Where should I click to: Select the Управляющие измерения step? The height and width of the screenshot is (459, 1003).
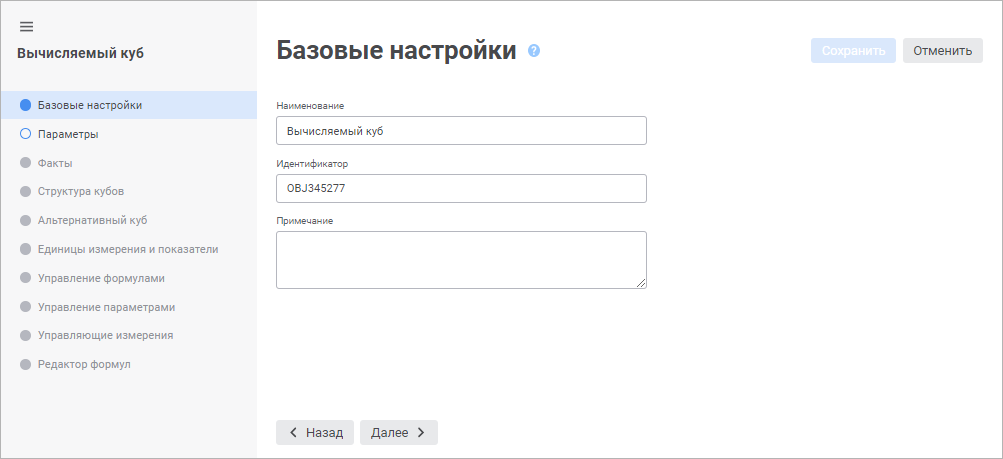click(106, 335)
